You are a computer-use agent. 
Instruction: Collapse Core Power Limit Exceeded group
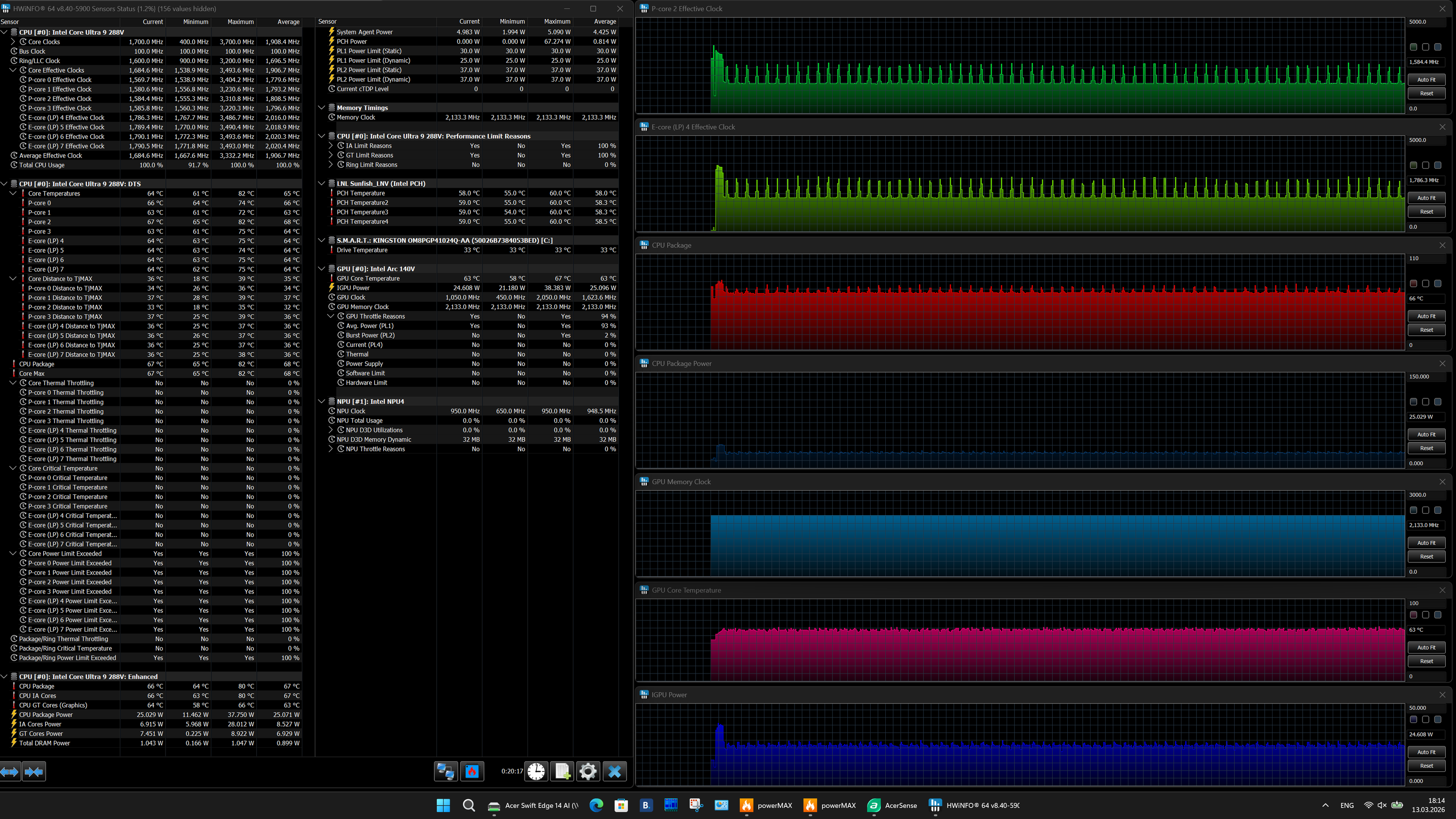coord(13,553)
